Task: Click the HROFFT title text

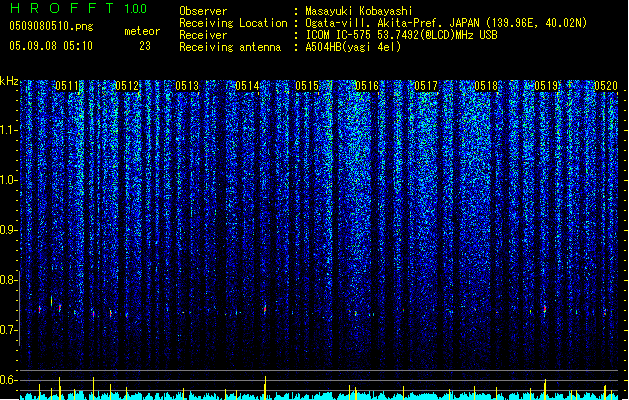Action: coord(62,8)
